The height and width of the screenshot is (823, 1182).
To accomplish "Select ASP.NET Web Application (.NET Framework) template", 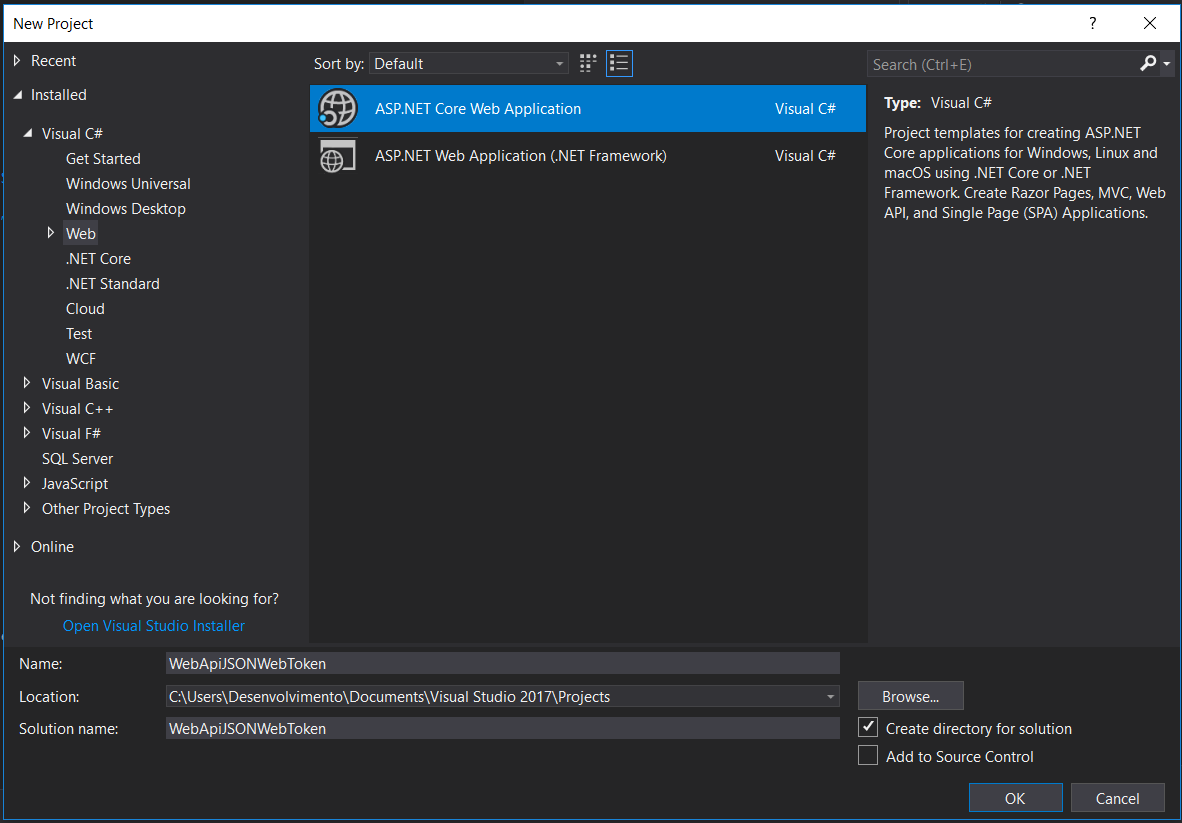I will [x=588, y=156].
